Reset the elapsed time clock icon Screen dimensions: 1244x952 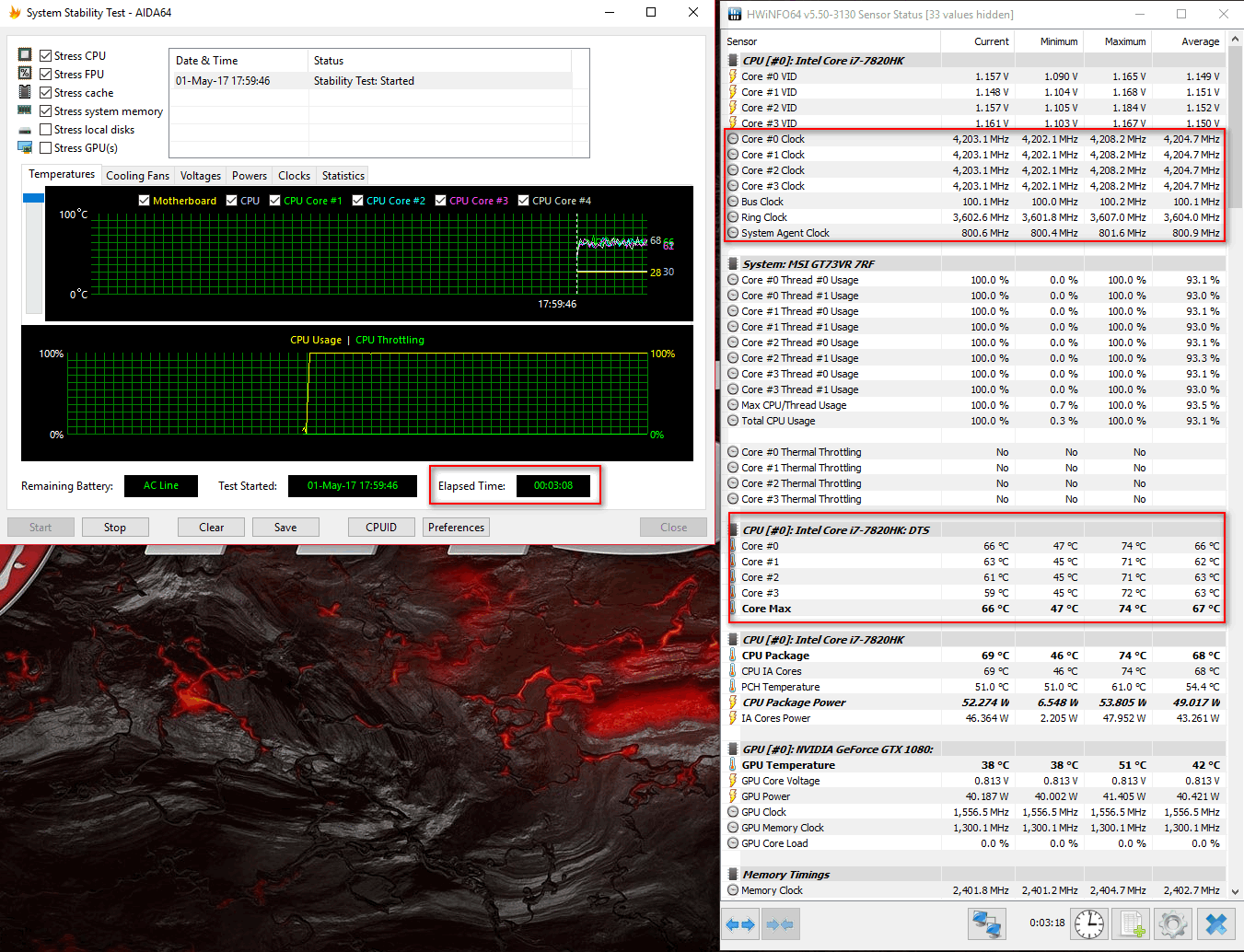[x=1089, y=923]
